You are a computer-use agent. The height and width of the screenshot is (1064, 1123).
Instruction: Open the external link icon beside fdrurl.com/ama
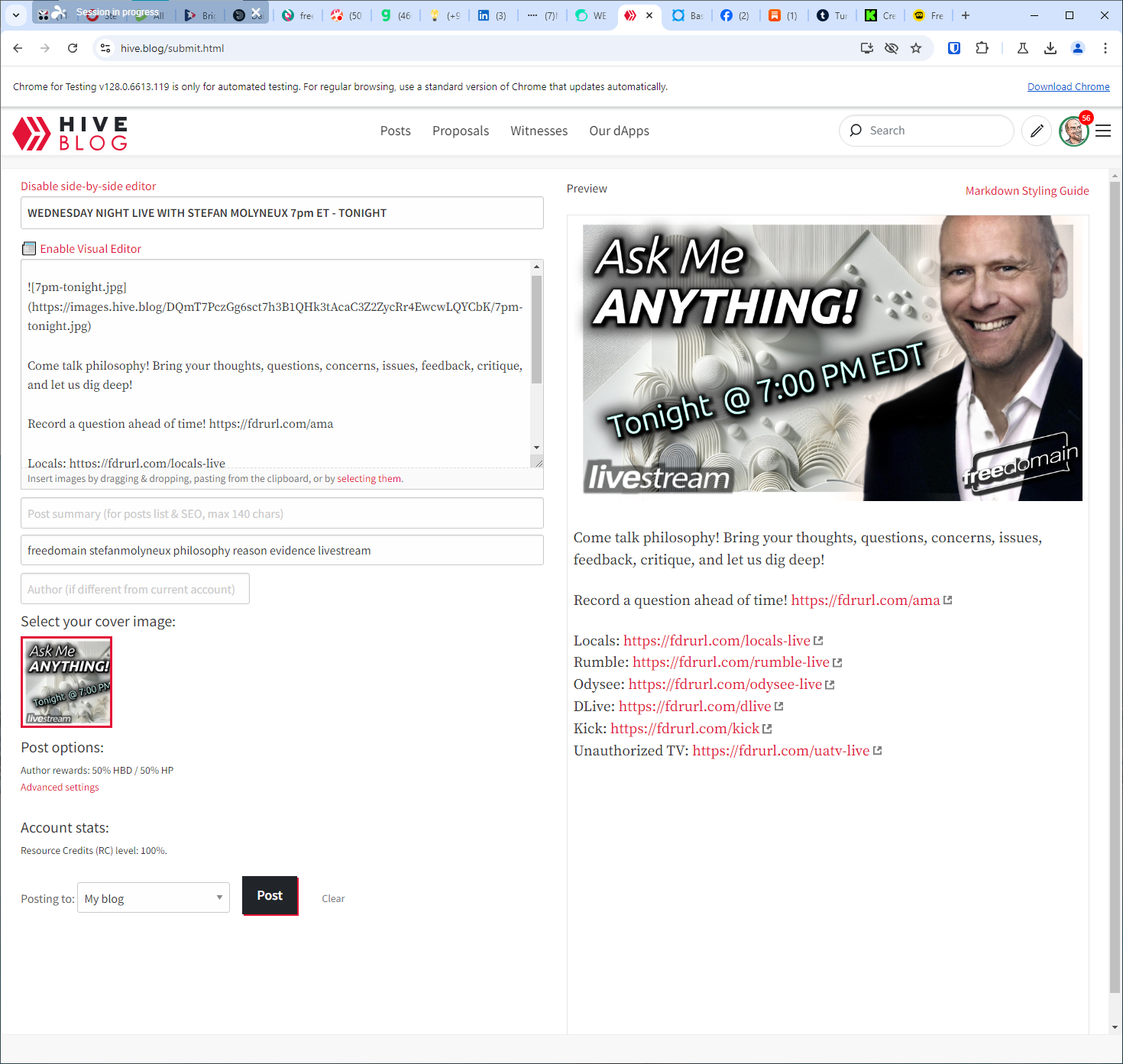pos(948,600)
